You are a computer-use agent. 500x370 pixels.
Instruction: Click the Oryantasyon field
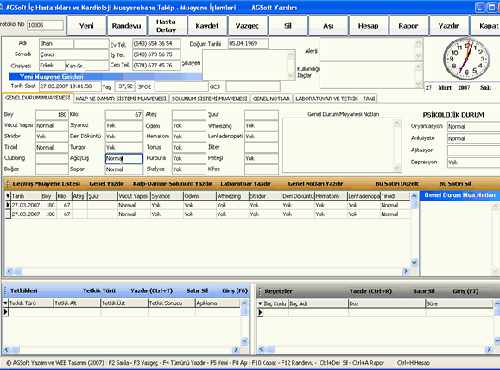point(473,127)
